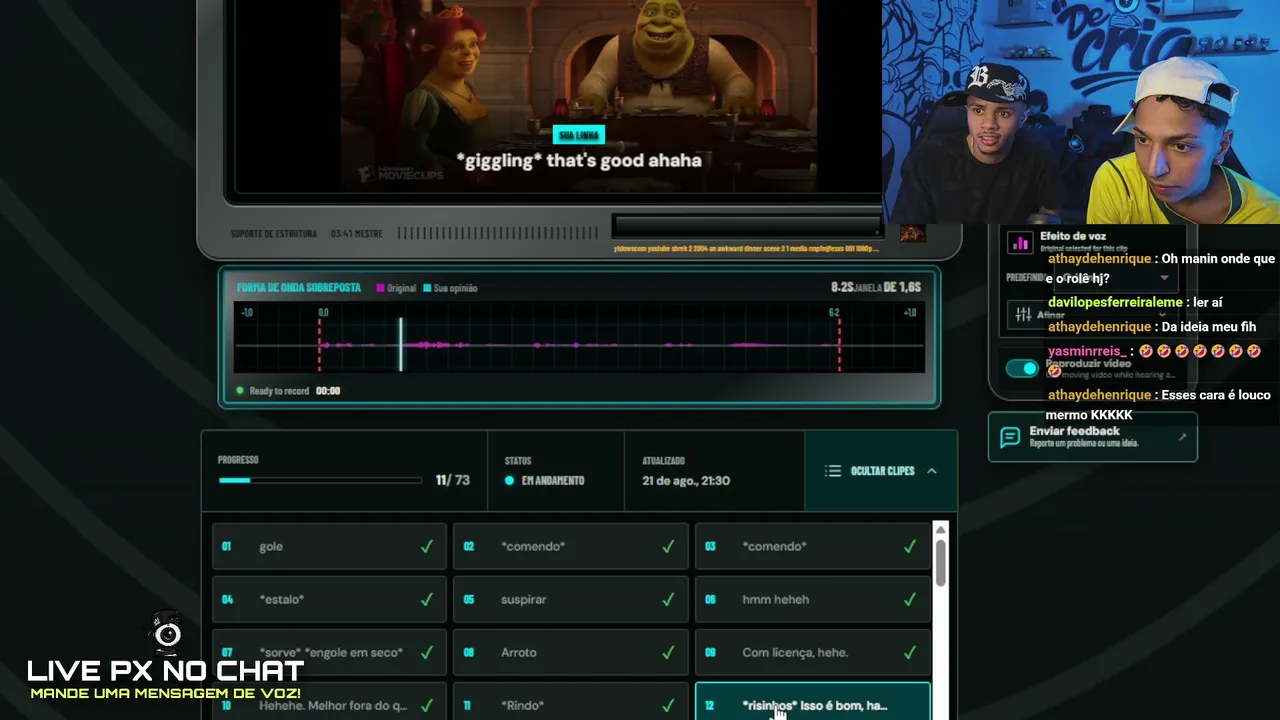
Task: Click the checkmark on clip 09 Com licença
Action: (910, 653)
